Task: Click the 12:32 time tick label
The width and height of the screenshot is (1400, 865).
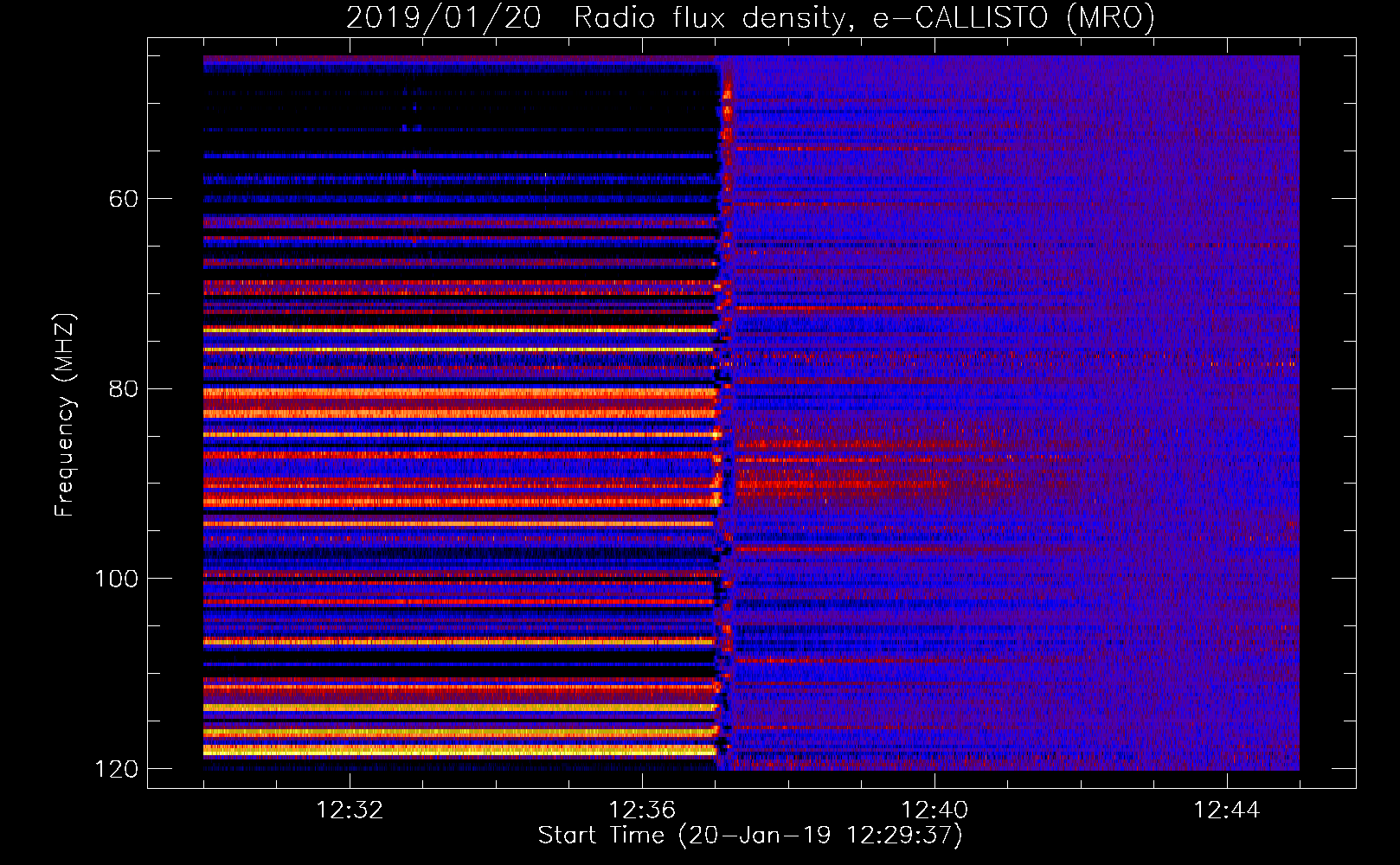Action: point(350,811)
